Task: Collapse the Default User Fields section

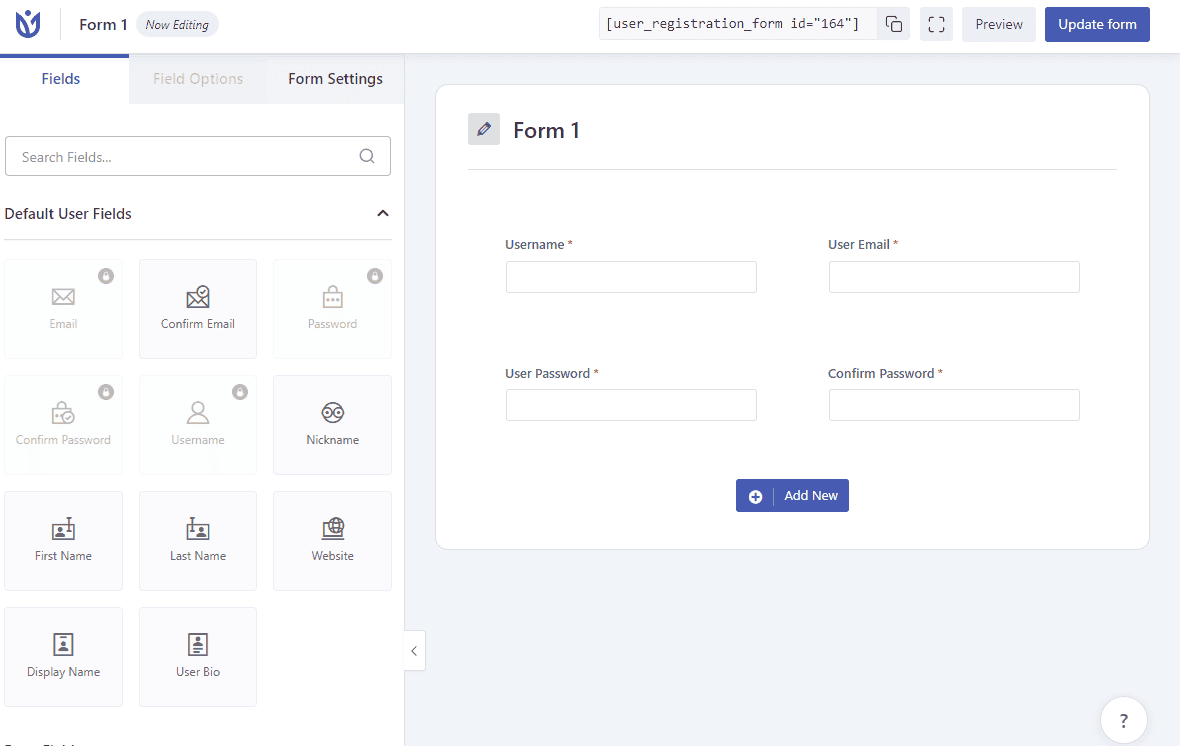Action: (x=382, y=213)
